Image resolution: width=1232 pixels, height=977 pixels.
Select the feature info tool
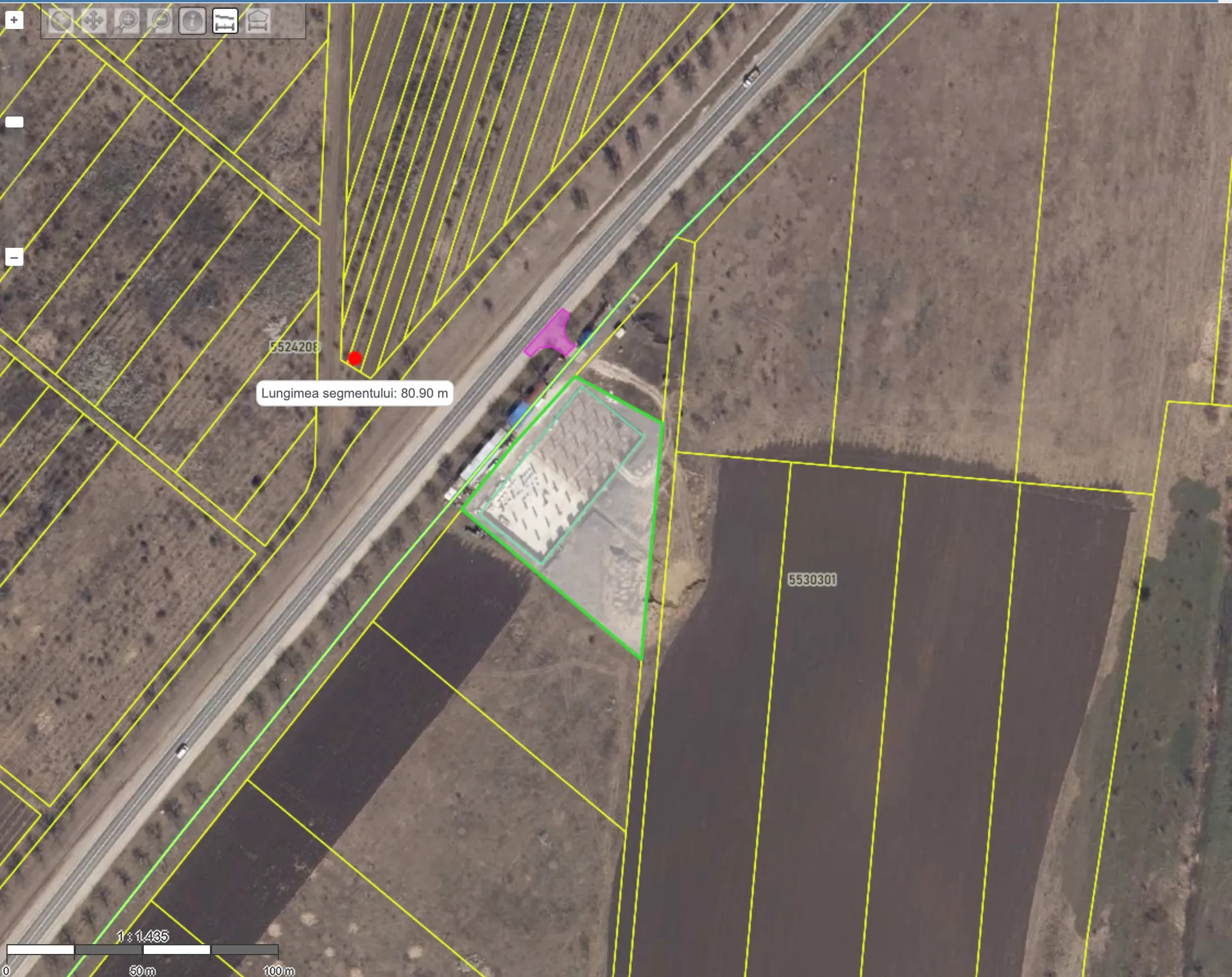tap(192, 21)
